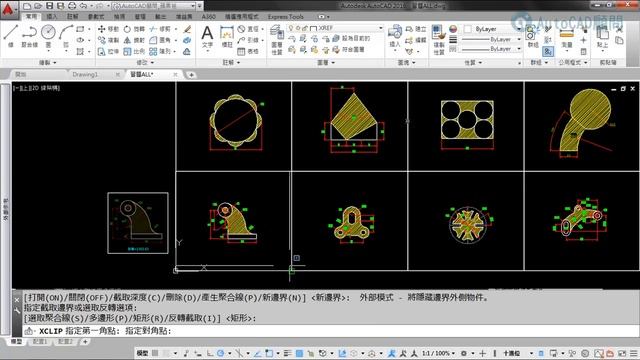The image size is (640, 360).
Task: Switch to the Annotate (註解) ribbon tab
Action: (73, 17)
